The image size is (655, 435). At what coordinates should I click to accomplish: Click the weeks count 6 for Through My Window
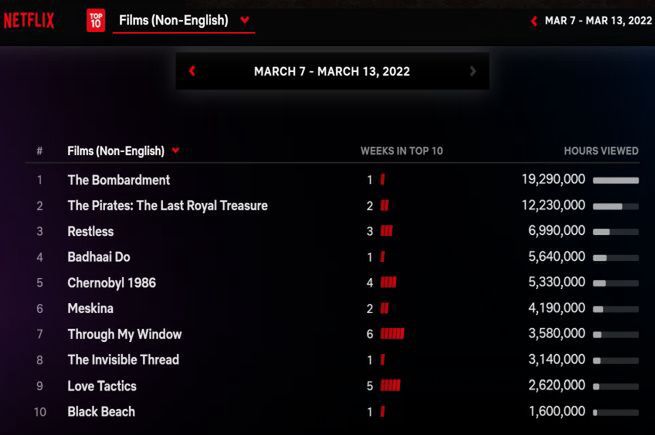370,334
